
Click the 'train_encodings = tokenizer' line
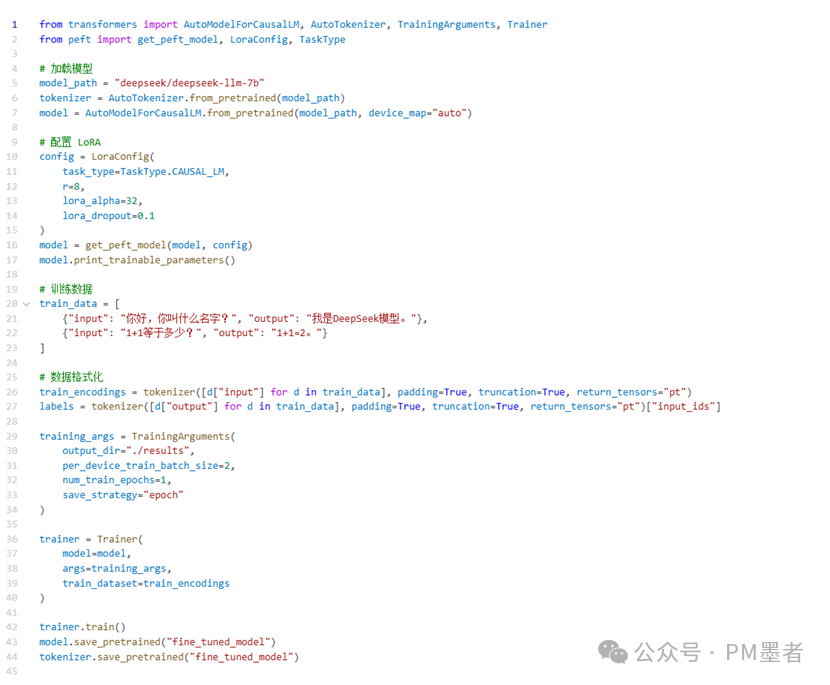pos(365,392)
